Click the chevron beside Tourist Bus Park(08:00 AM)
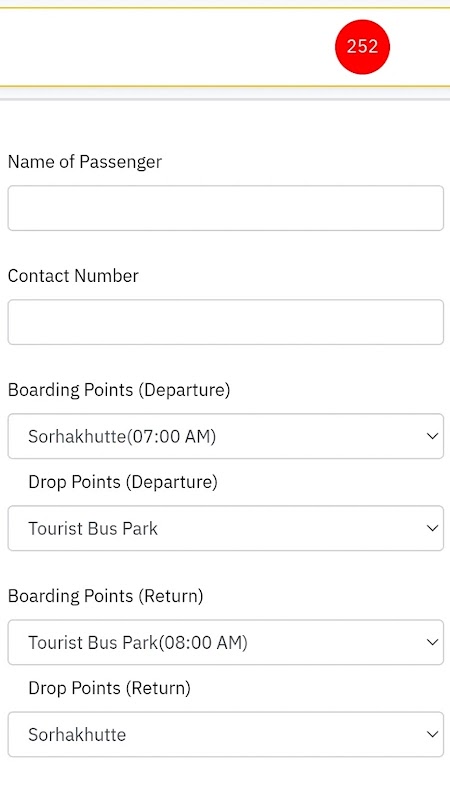This screenshot has width=450, height=800. point(432,642)
